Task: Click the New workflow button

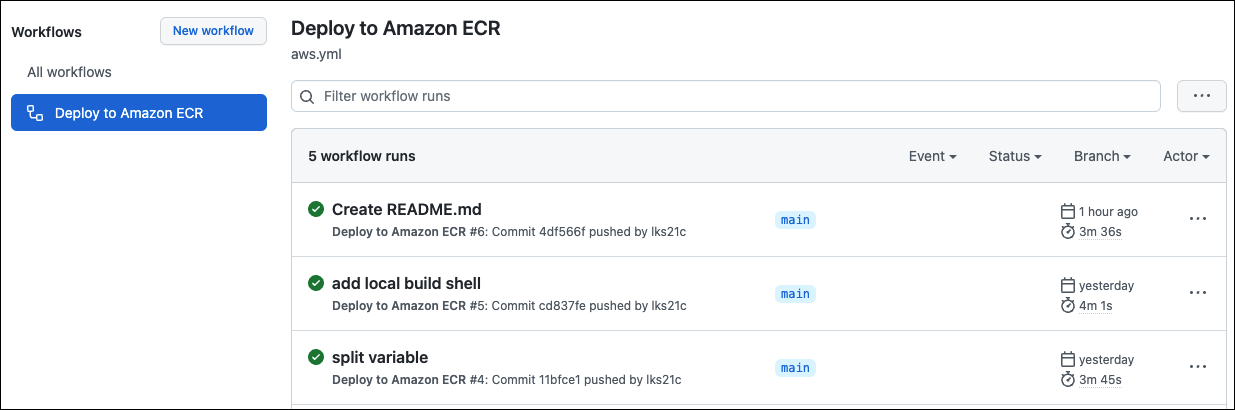Action: [213, 31]
